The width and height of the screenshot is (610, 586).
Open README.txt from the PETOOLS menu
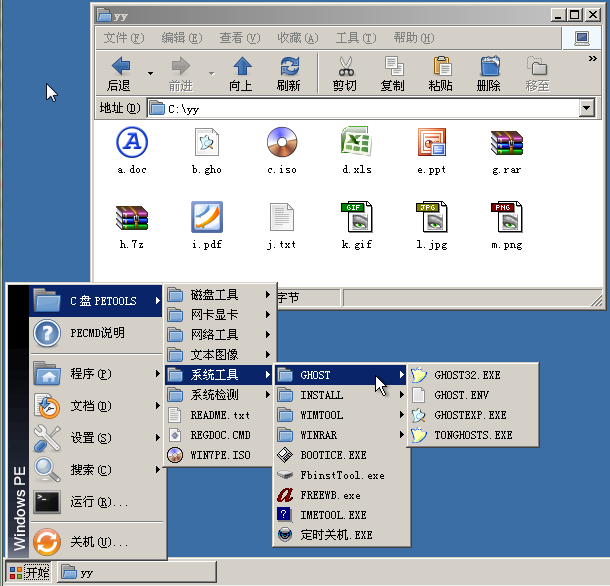(x=219, y=415)
